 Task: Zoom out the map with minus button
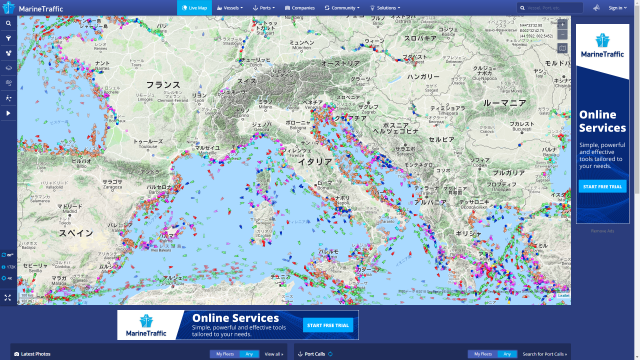(x=562, y=35)
